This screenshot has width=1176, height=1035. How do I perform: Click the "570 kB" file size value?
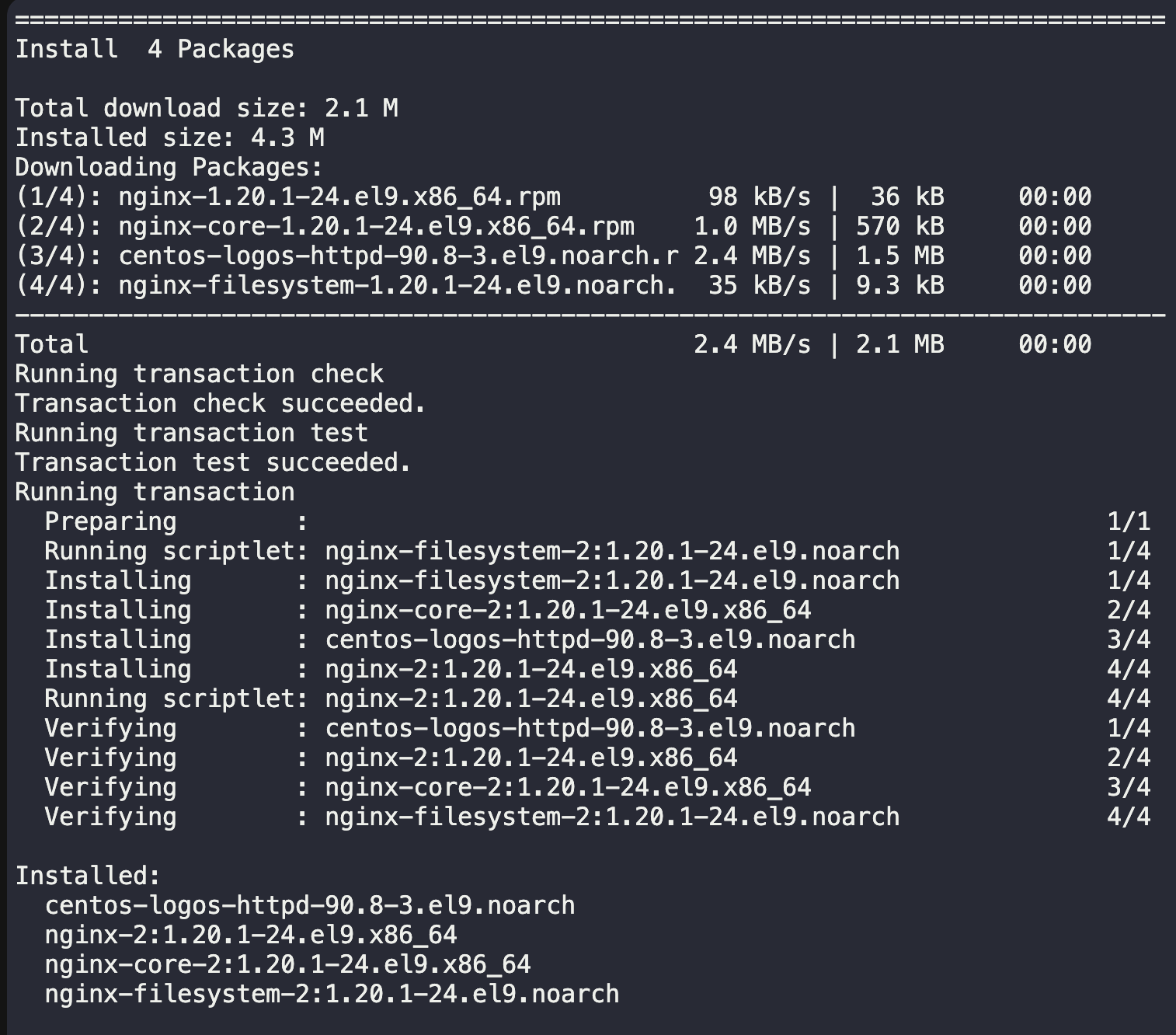(899, 226)
